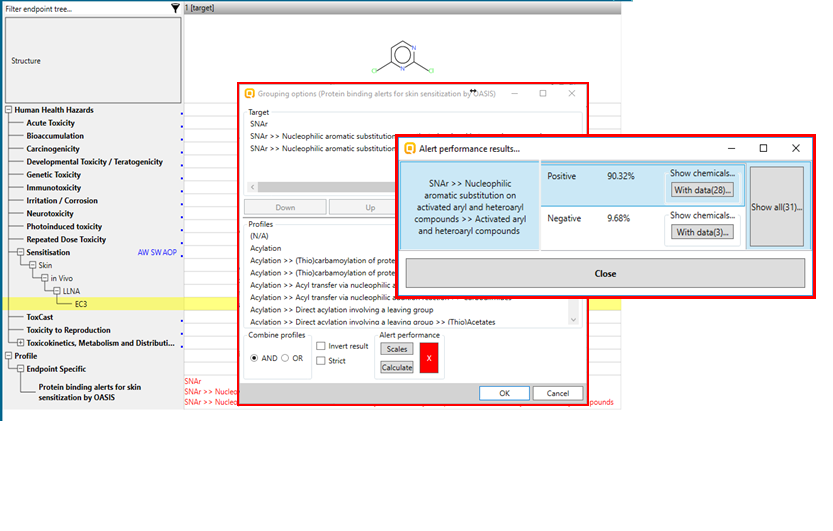Select (N/A) in Profiles list
Screen dimensions: 833x531
259,236
